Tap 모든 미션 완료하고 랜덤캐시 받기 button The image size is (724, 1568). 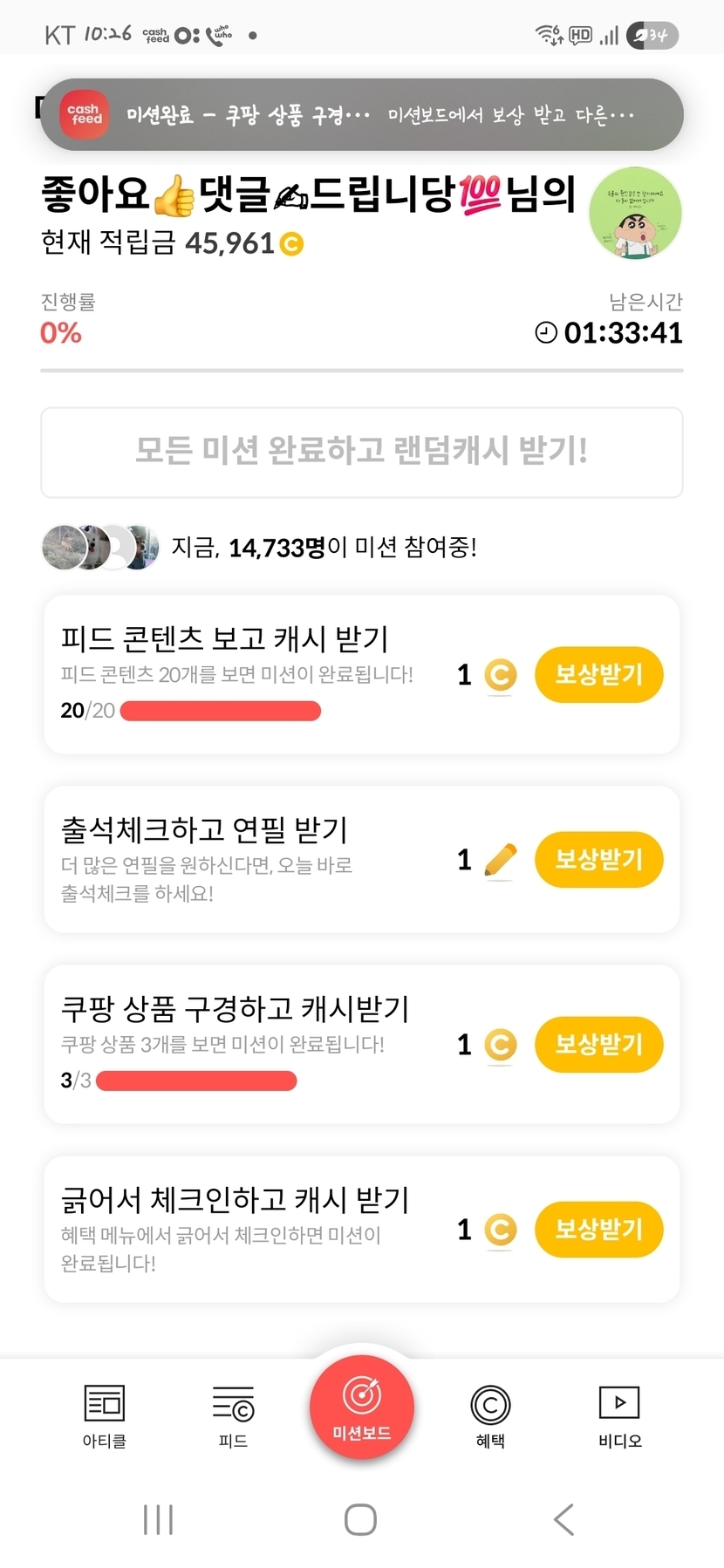tap(361, 452)
